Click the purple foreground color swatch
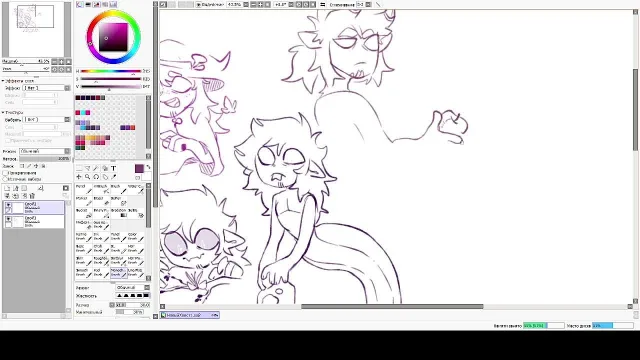The image size is (640, 360). 139,168
